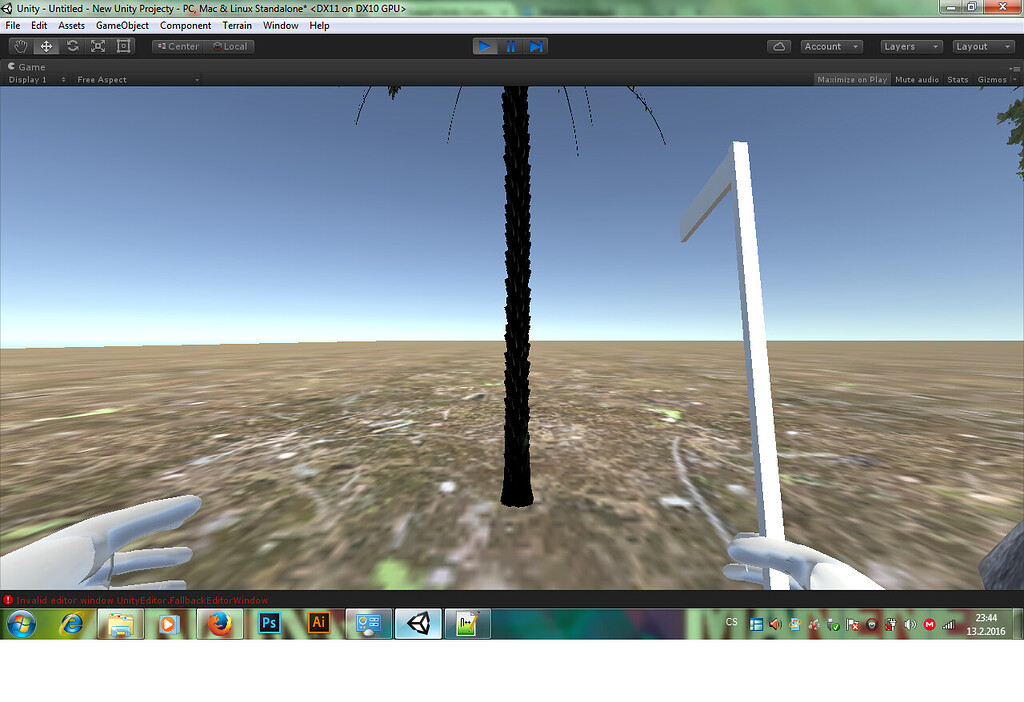The image size is (1024, 702).
Task: Select the Move tool
Action: [x=45, y=46]
